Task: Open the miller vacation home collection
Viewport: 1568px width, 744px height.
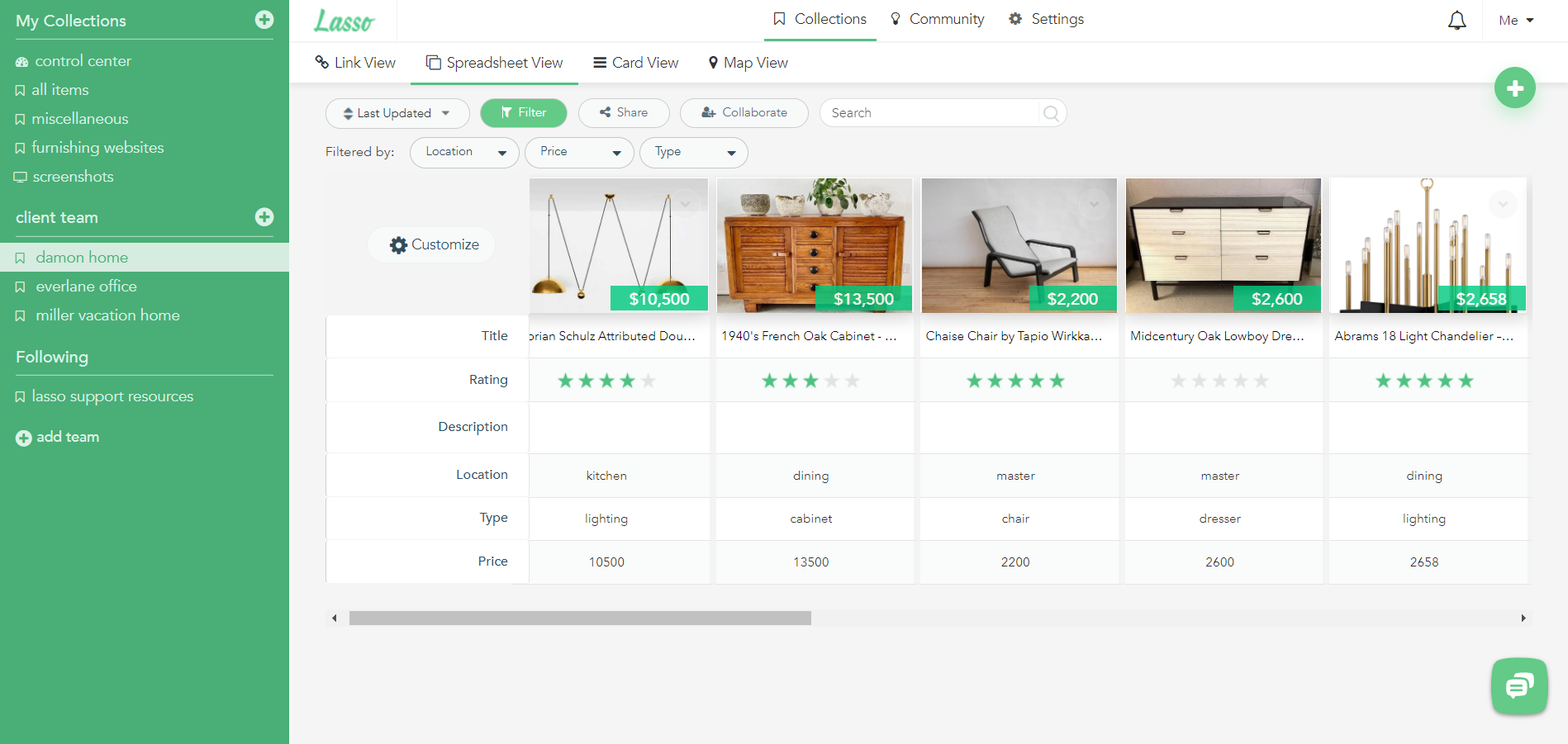Action: [107, 315]
